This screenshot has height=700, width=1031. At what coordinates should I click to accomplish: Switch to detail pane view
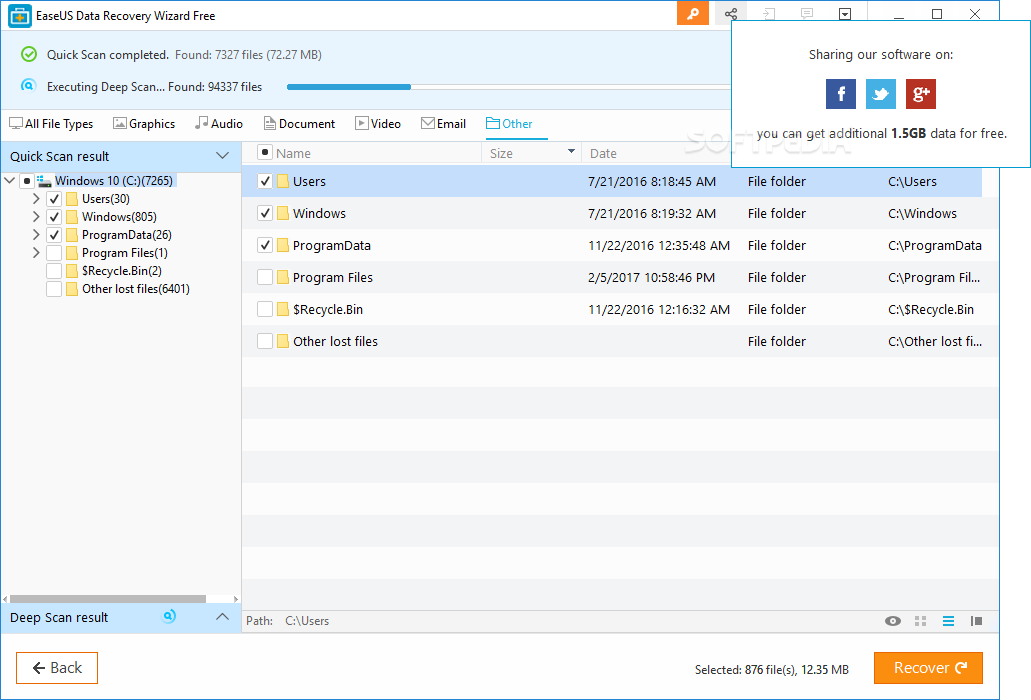click(x=976, y=621)
